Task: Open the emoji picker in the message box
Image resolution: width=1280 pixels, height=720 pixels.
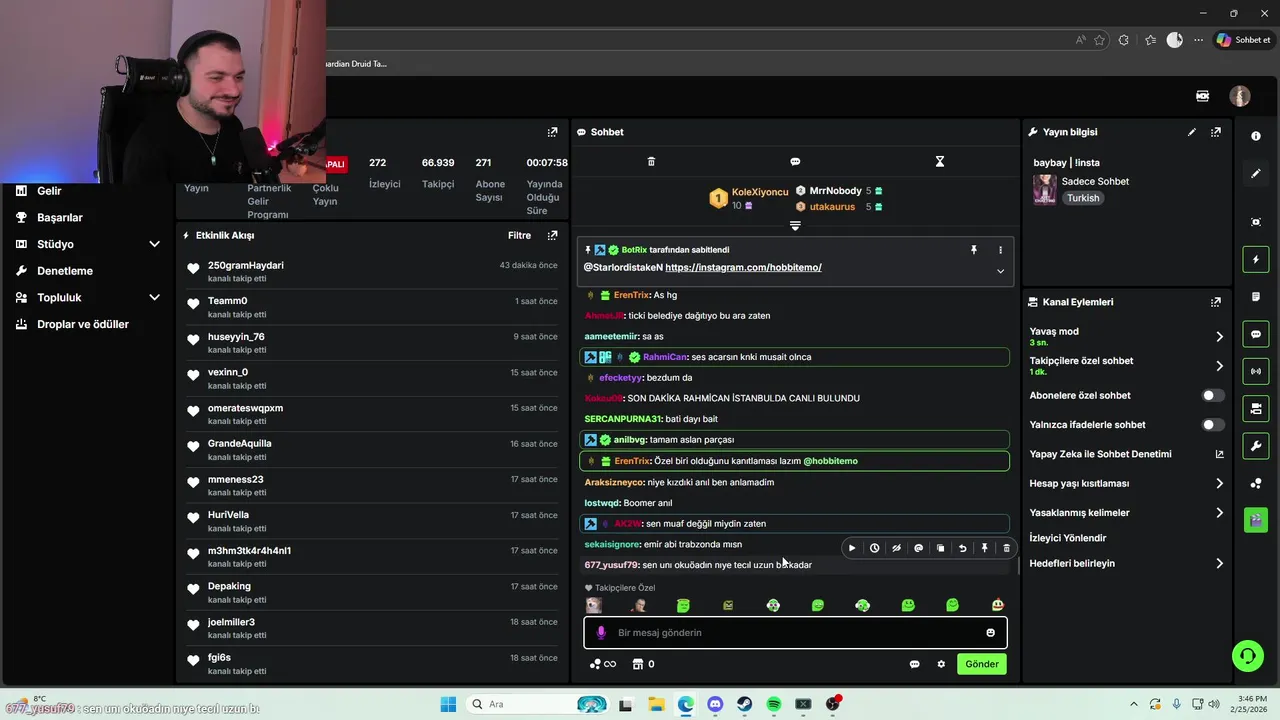Action: 991,633
